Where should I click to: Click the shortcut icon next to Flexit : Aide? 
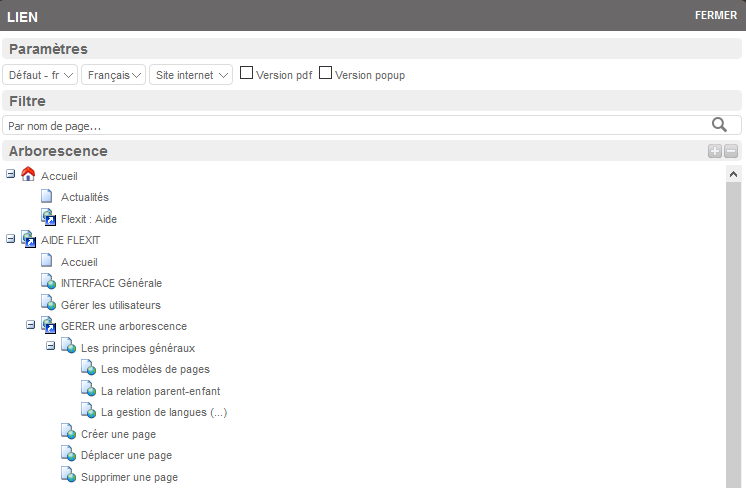[x=48, y=217]
